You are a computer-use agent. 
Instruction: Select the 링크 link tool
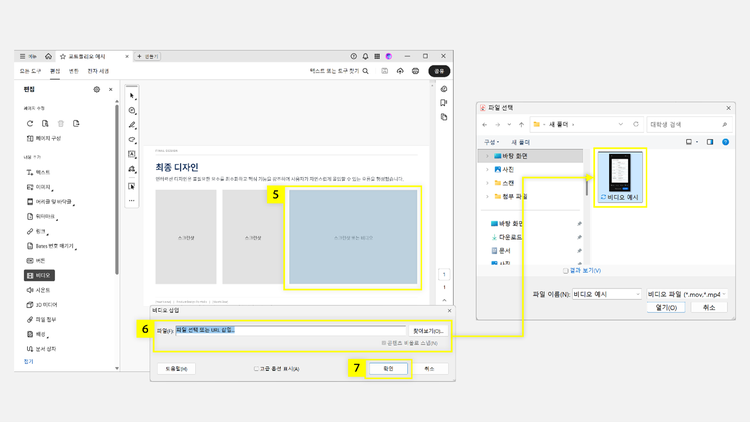click(37, 232)
